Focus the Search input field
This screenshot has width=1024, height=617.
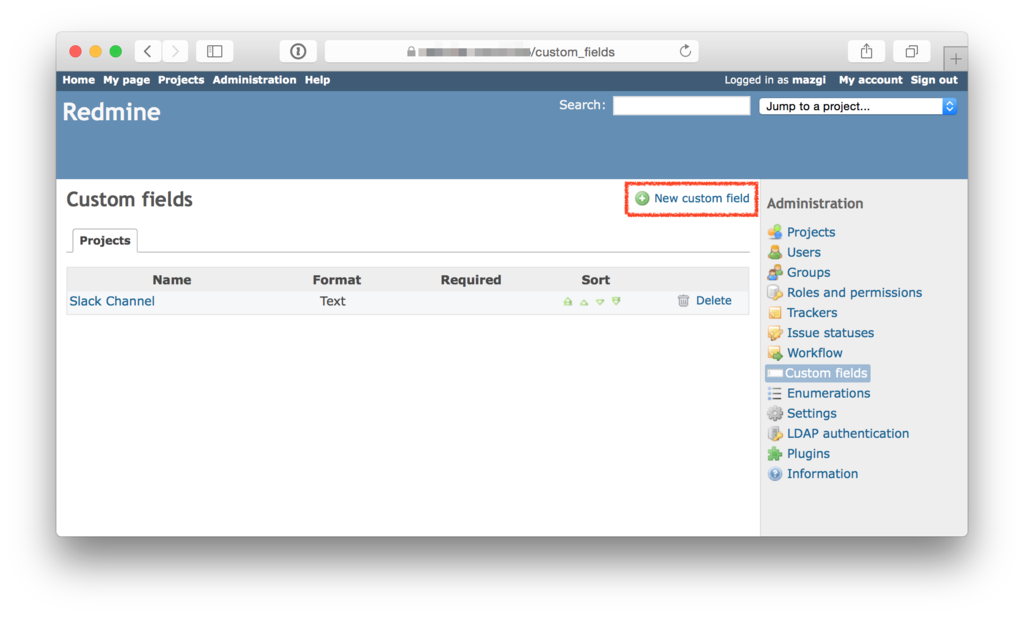681,106
